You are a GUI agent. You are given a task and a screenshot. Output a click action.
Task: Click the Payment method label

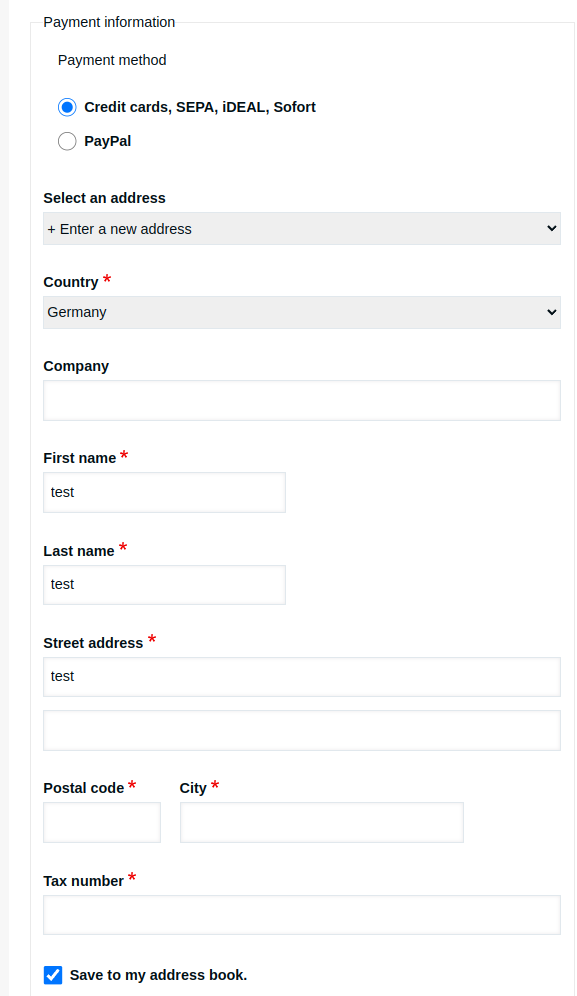tap(112, 60)
